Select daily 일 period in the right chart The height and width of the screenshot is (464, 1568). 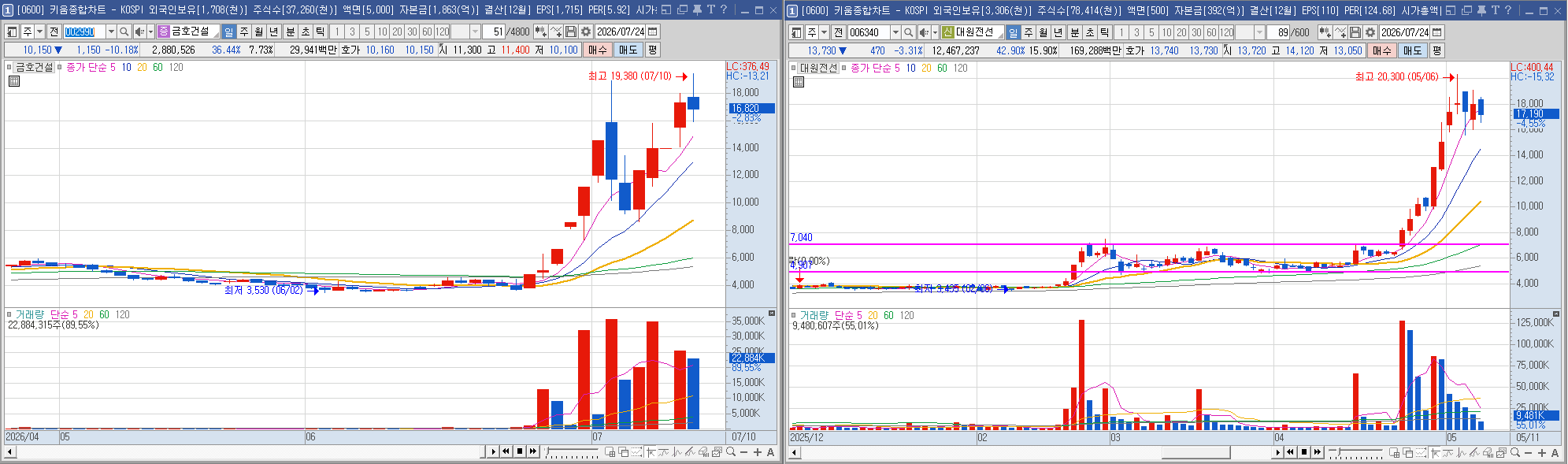coord(1013,32)
